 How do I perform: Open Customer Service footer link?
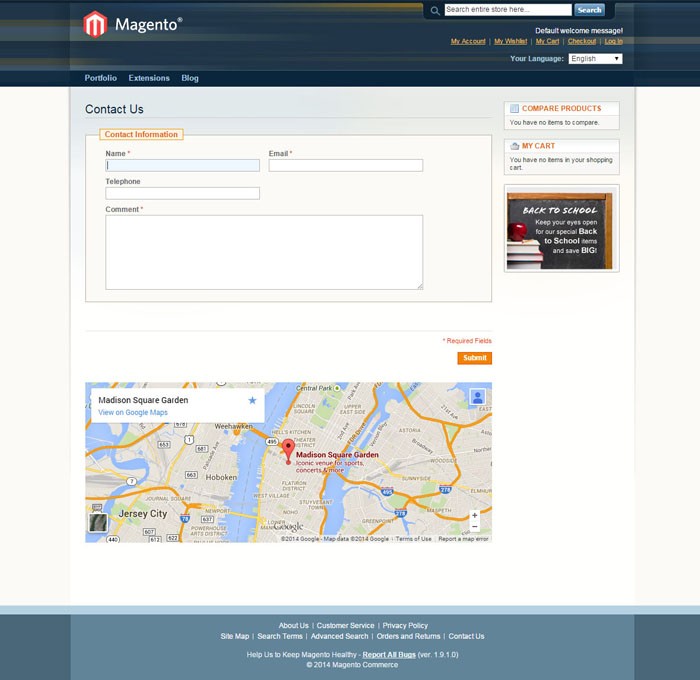coord(346,626)
